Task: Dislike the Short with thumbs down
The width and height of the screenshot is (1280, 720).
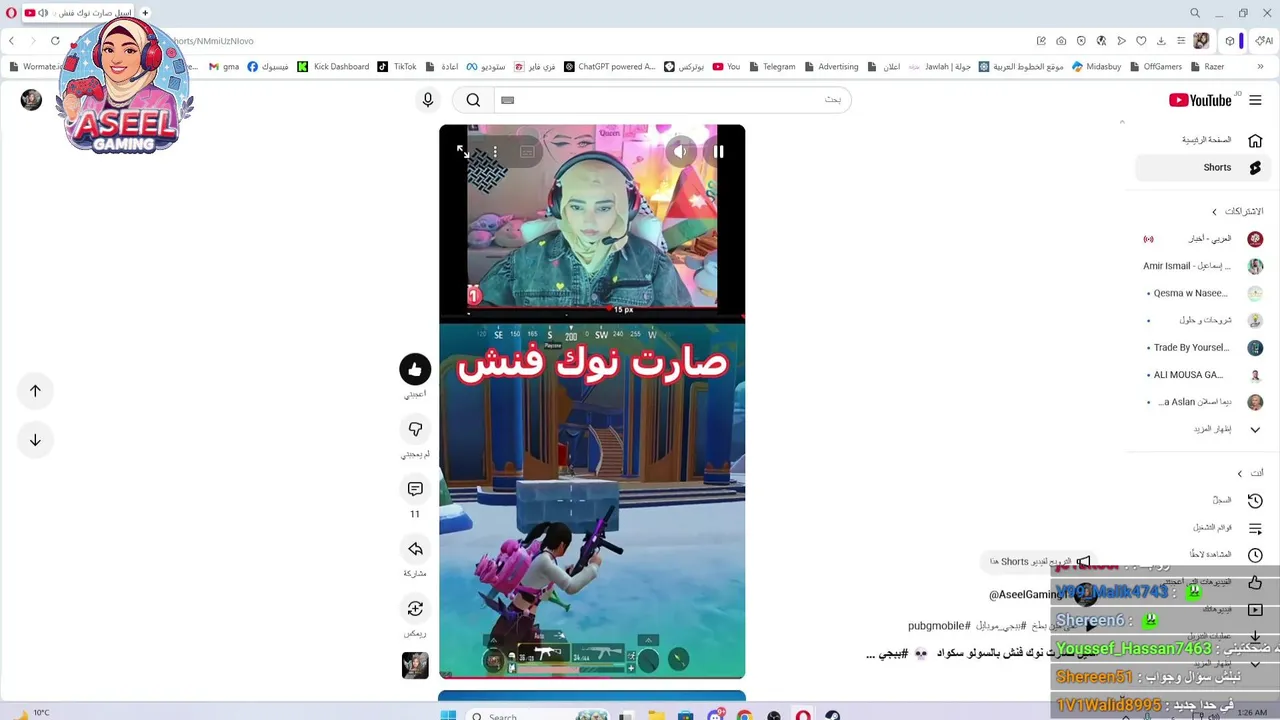Action: (415, 429)
